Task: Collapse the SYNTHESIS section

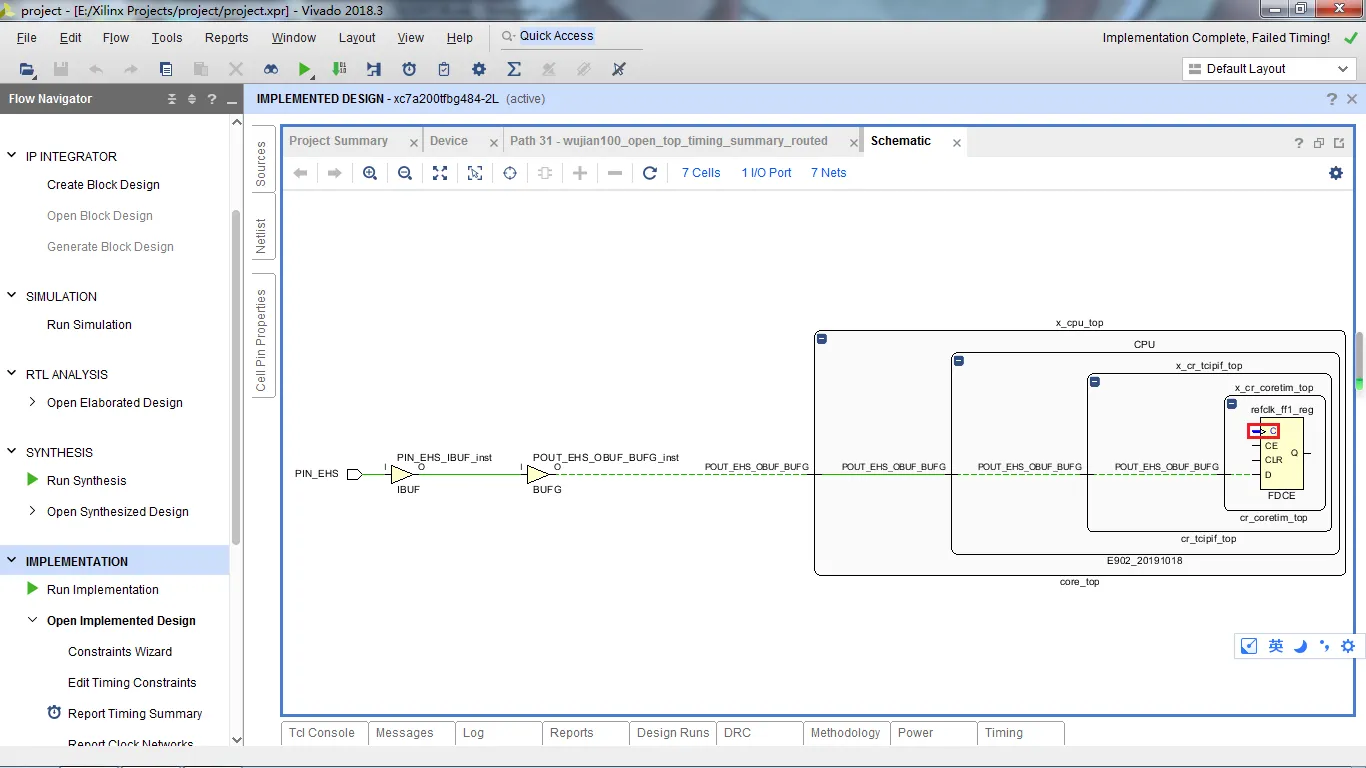Action: (x=13, y=452)
